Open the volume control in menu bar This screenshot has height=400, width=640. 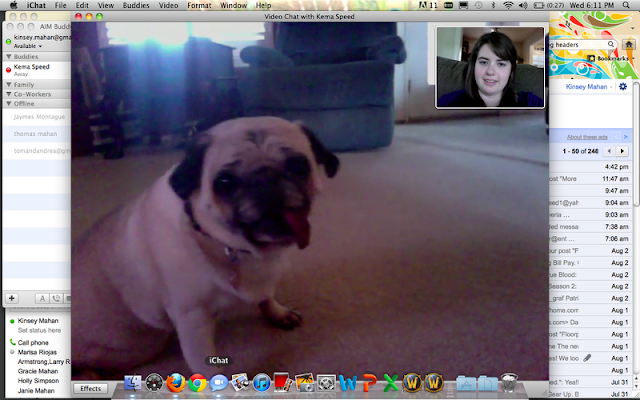click(x=523, y=5)
